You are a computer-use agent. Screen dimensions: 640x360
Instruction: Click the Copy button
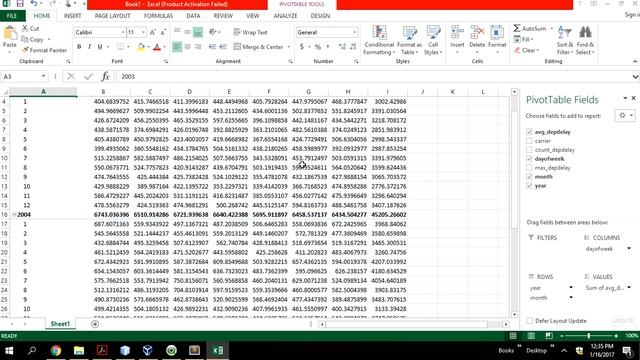click(33, 39)
